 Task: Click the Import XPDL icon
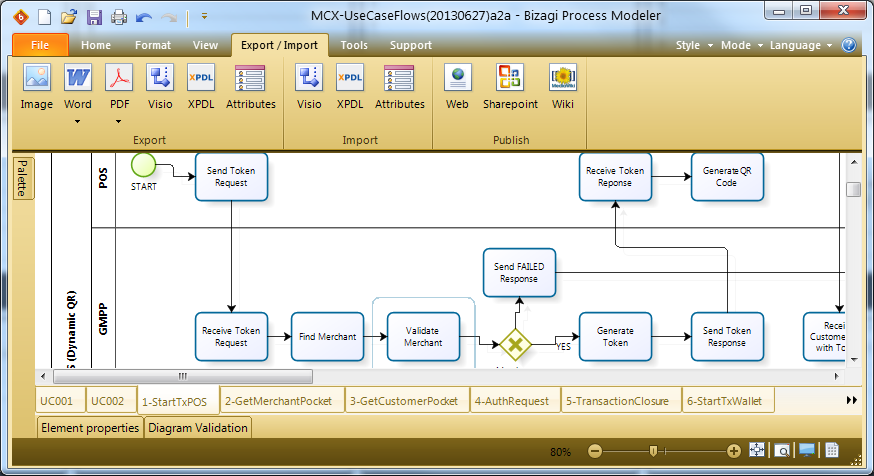click(x=350, y=79)
